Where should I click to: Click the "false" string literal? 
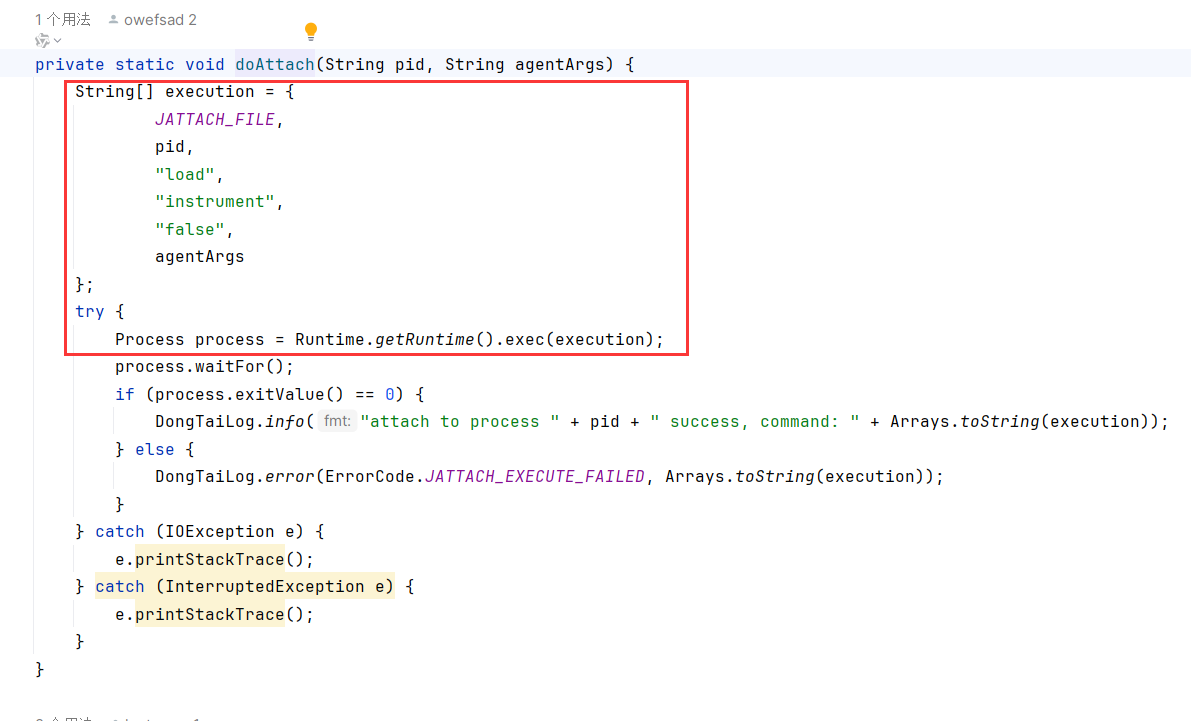tap(189, 229)
